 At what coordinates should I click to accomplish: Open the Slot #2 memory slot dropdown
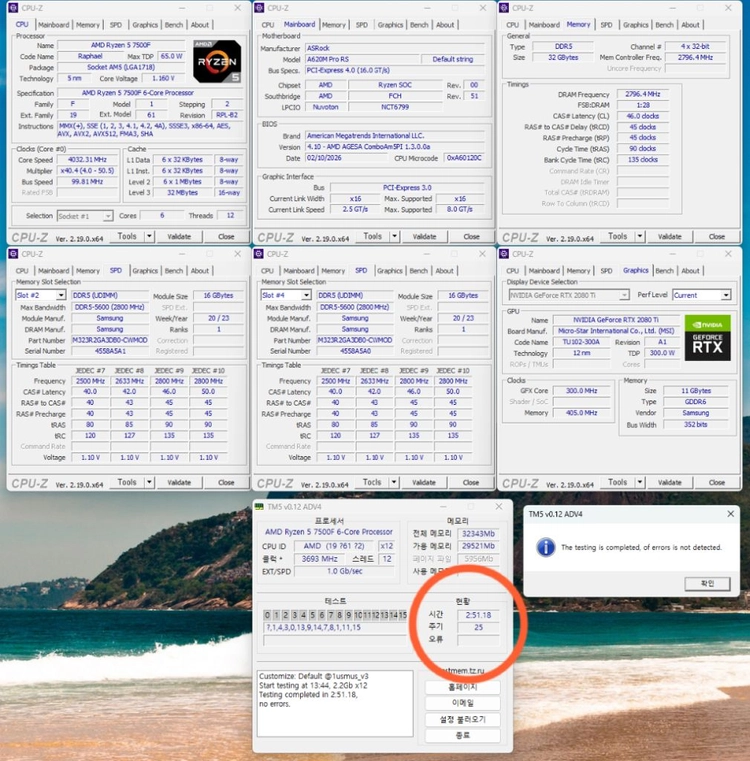click(61, 295)
